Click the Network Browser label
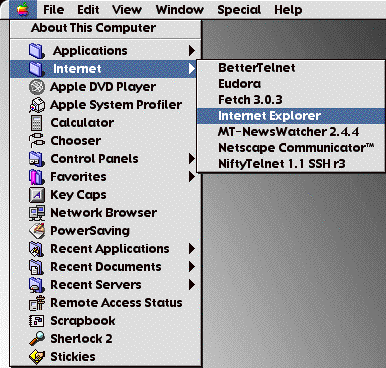This screenshot has height=368, width=386. click(103, 213)
